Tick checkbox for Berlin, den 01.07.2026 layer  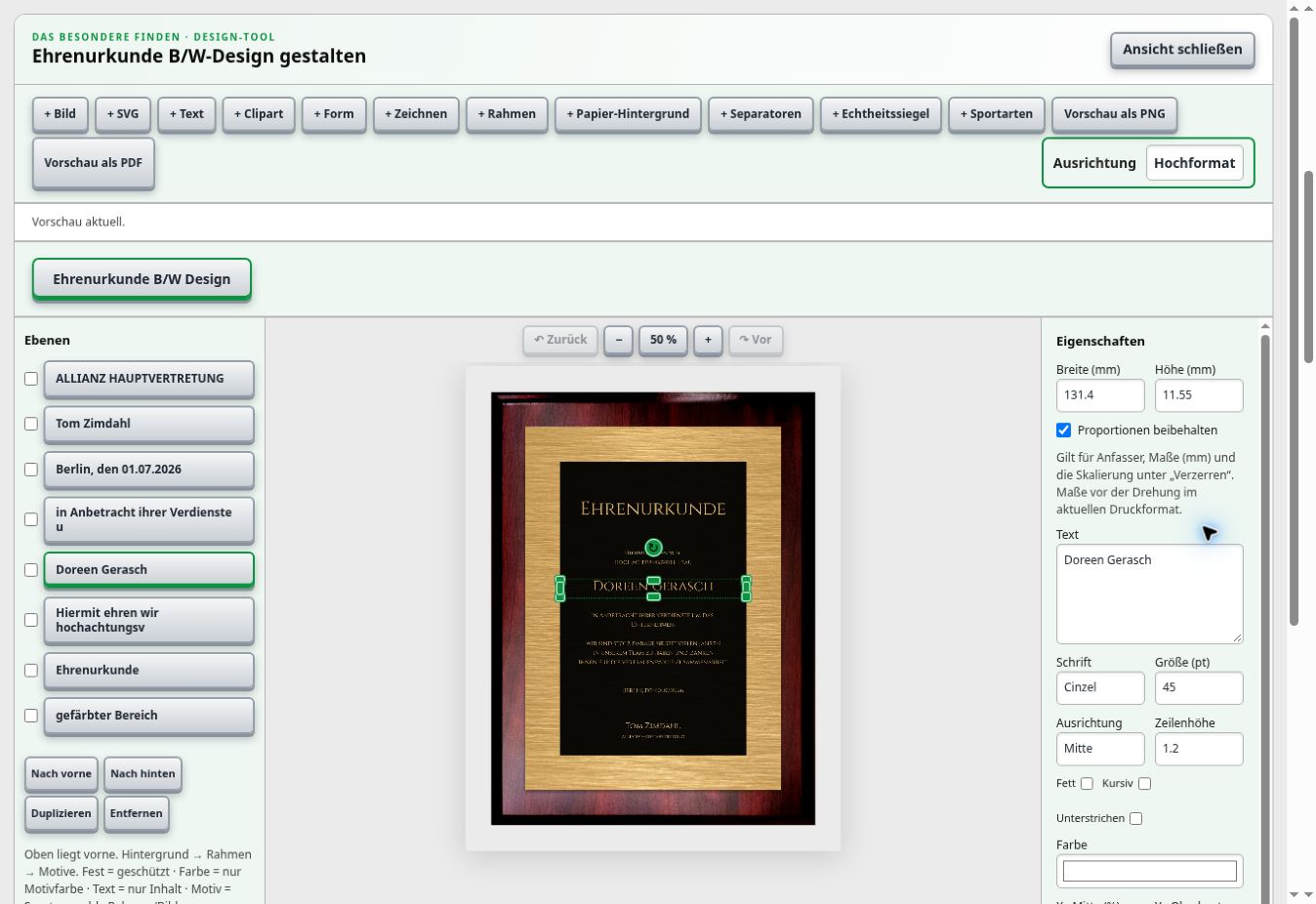point(31,470)
